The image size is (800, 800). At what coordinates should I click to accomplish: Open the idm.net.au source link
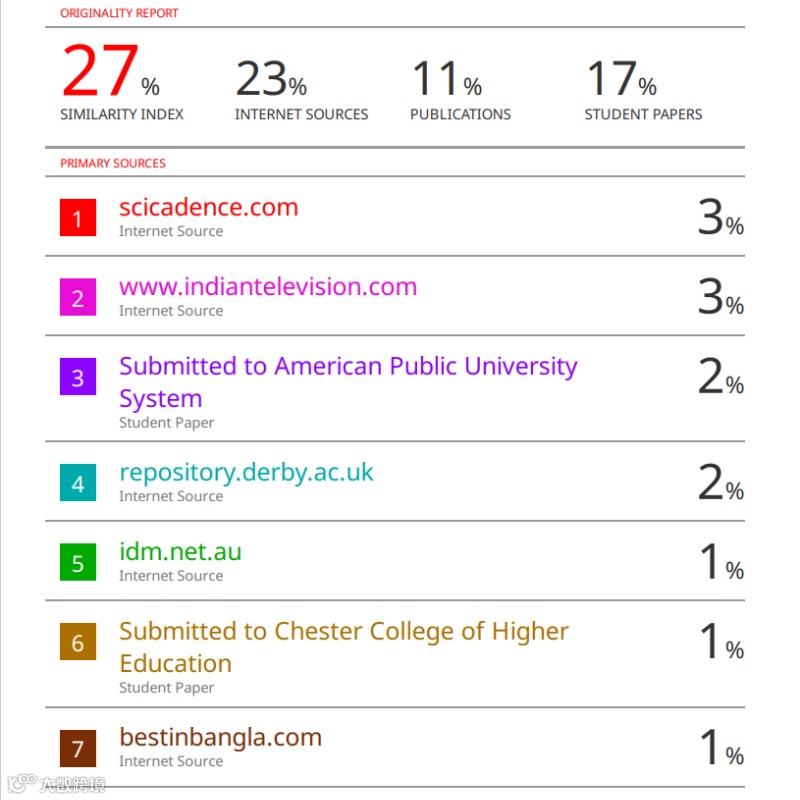180,552
